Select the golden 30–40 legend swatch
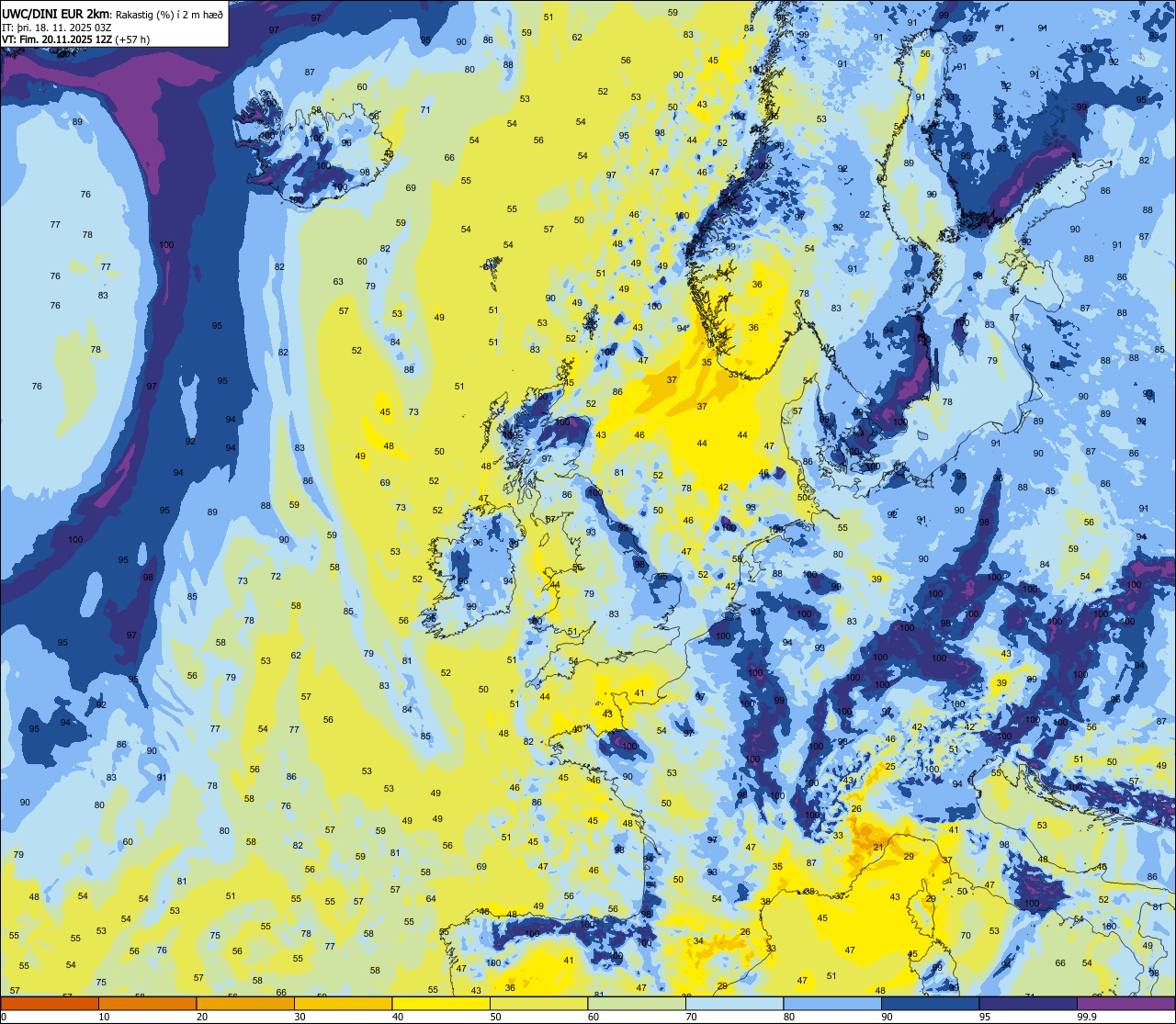 point(343,1003)
